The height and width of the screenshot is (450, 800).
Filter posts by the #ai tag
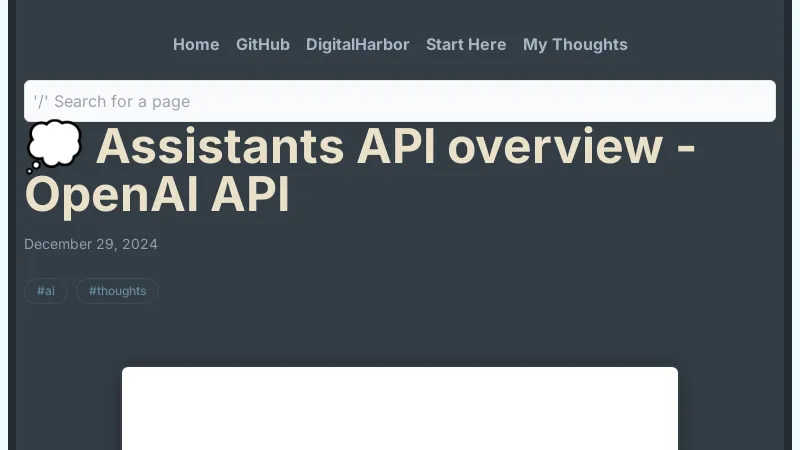coord(46,291)
